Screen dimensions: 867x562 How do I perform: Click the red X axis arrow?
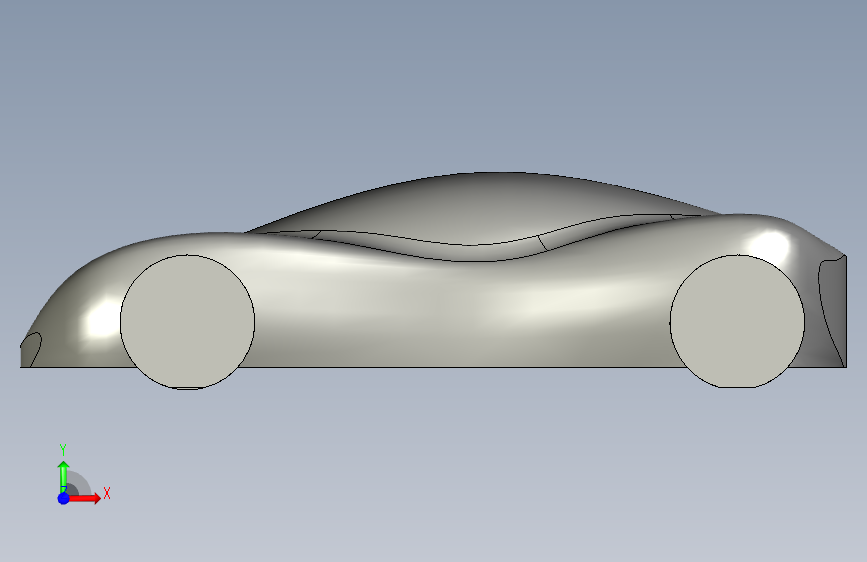coord(84,498)
